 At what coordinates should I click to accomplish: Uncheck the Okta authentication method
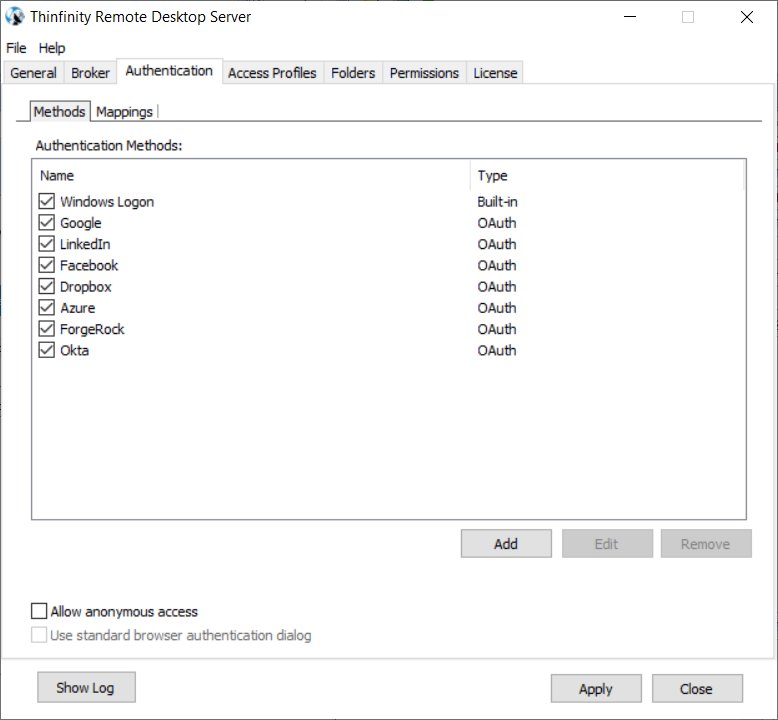click(47, 350)
